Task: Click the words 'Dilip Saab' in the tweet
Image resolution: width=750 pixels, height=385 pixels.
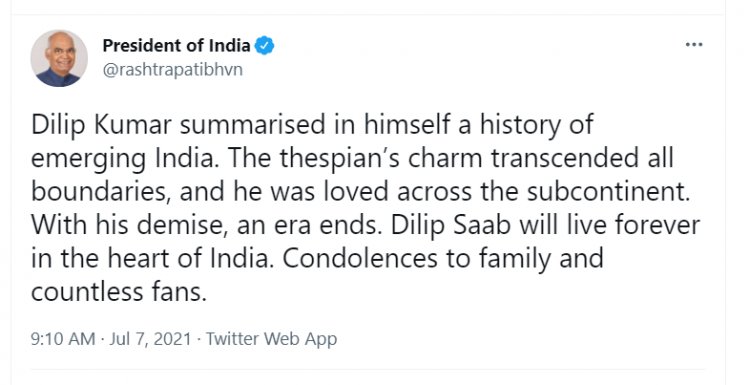Action: click(451, 225)
